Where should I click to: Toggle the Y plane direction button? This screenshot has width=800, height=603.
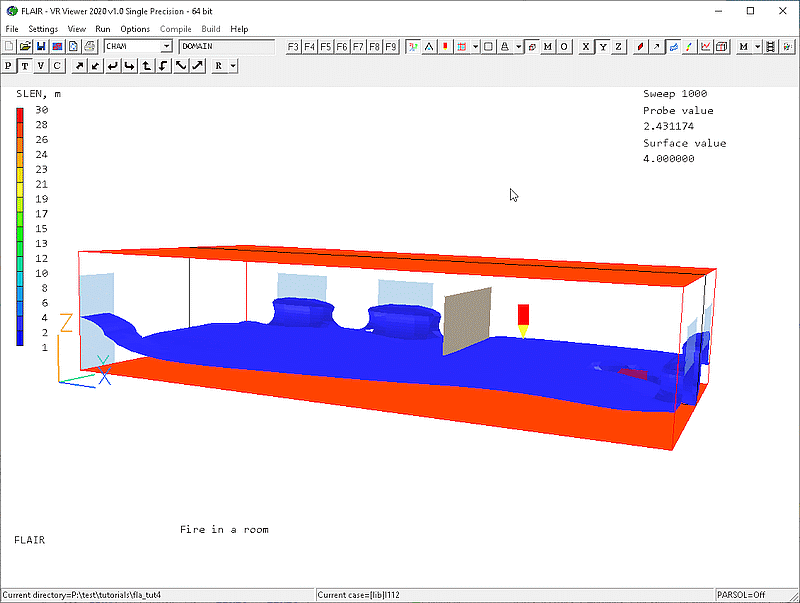pos(602,46)
